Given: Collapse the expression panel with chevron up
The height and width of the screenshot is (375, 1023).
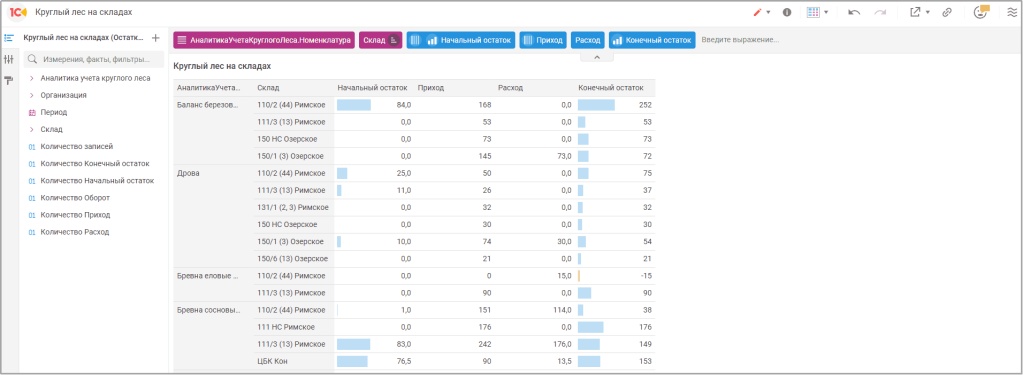Looking at the screenshot, I should (x=596, y=58).
